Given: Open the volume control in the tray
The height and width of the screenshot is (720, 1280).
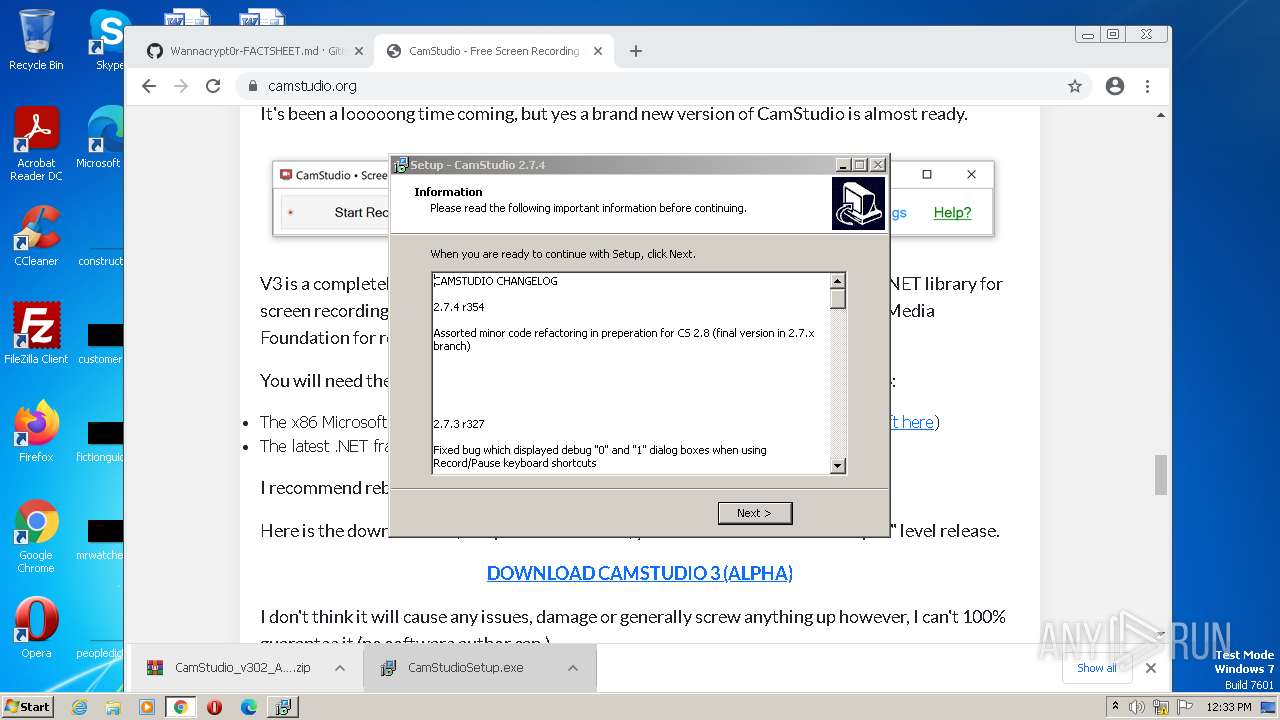Looking at the screenshot, I should point(1137,707).
